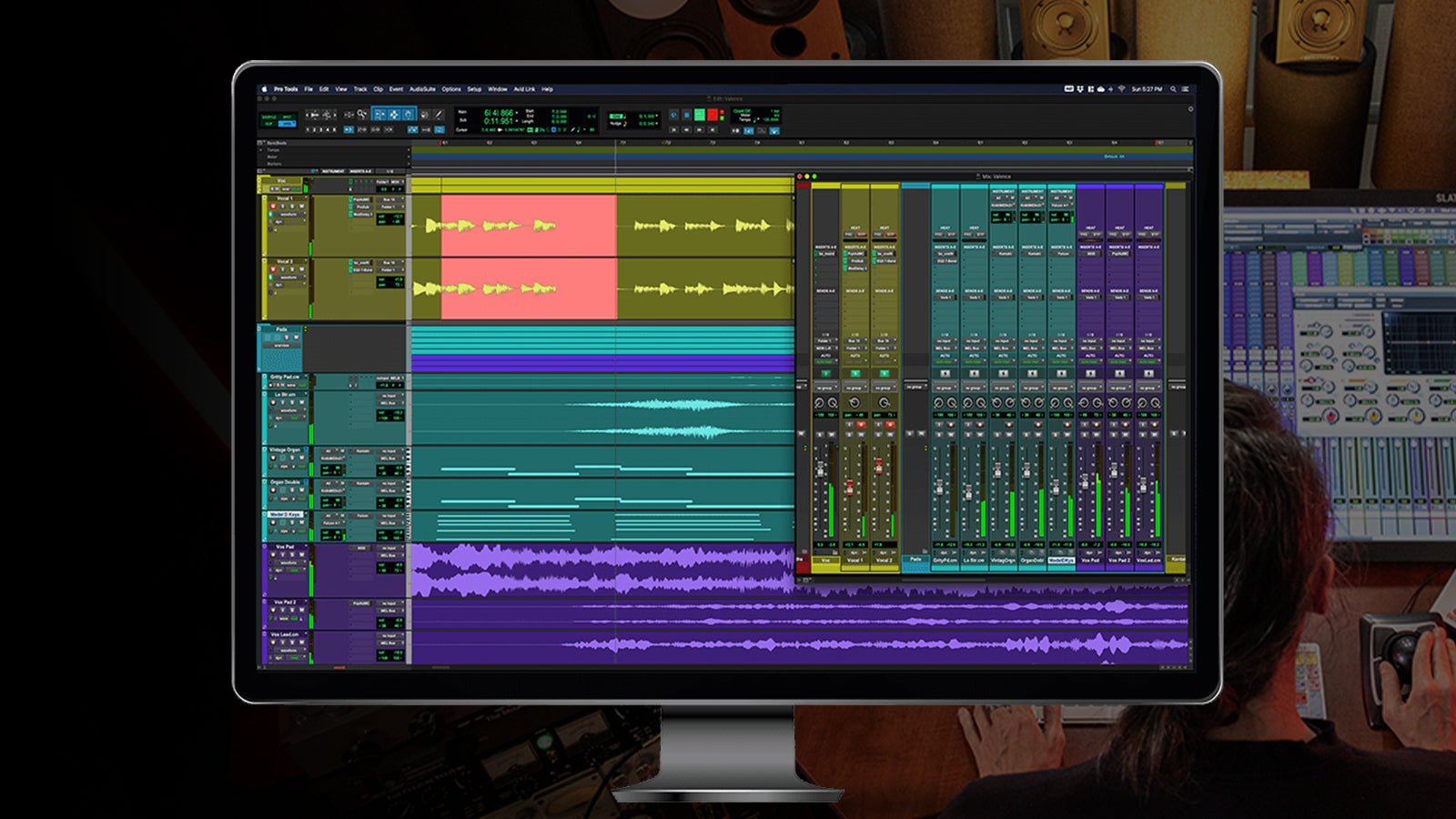
Task: Click the Vocal 1 volume fader
Action: point(850,488)
